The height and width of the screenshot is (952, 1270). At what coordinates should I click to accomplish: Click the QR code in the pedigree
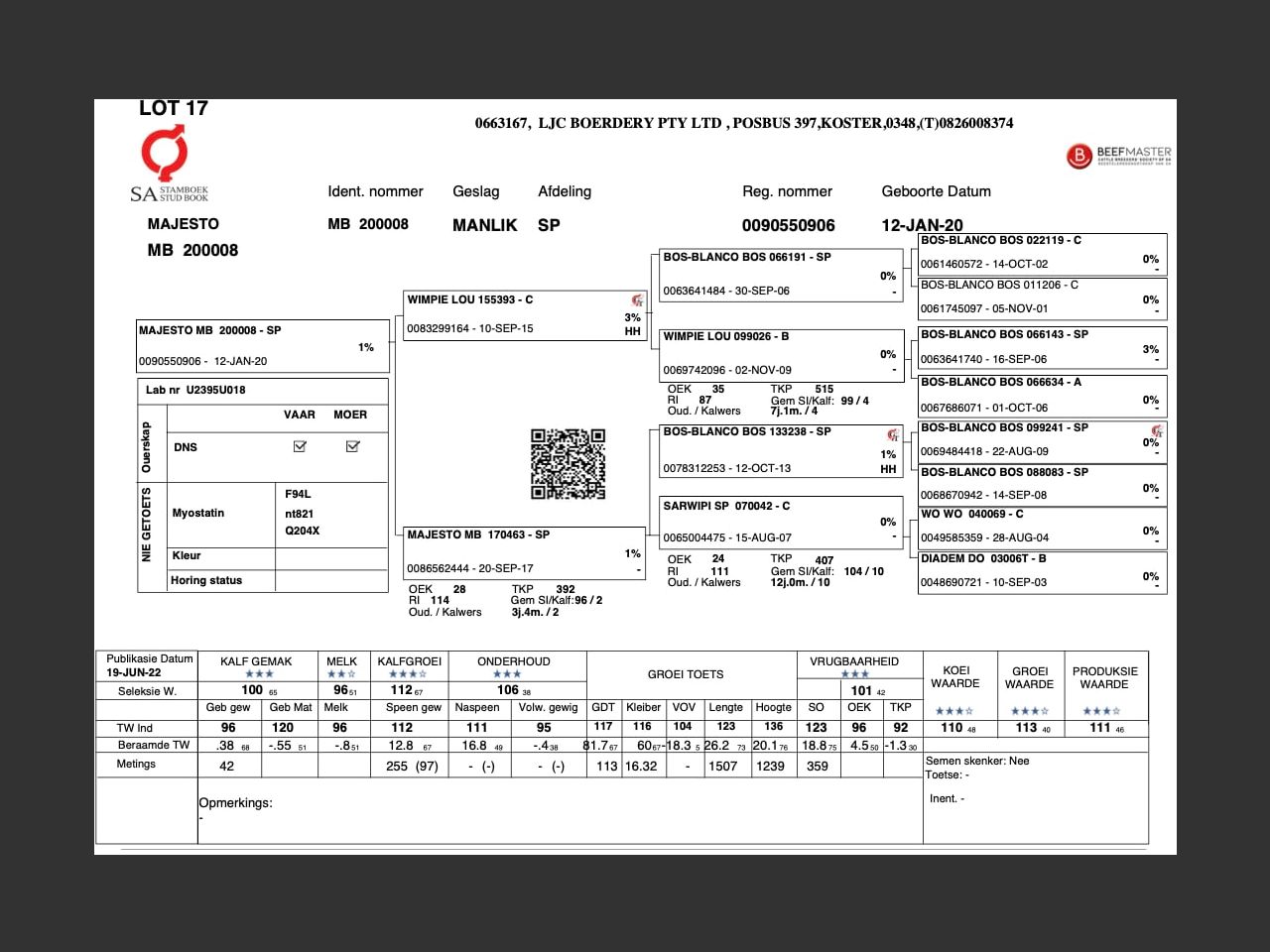click(568, 464)
